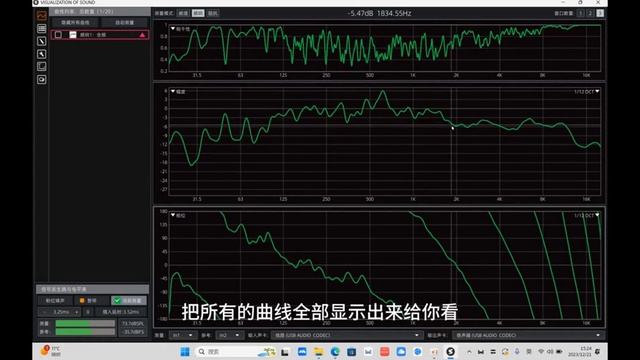Open the In2 reference channel dropdown
Viewport: 640px width, 360px height.
point(229,335)
